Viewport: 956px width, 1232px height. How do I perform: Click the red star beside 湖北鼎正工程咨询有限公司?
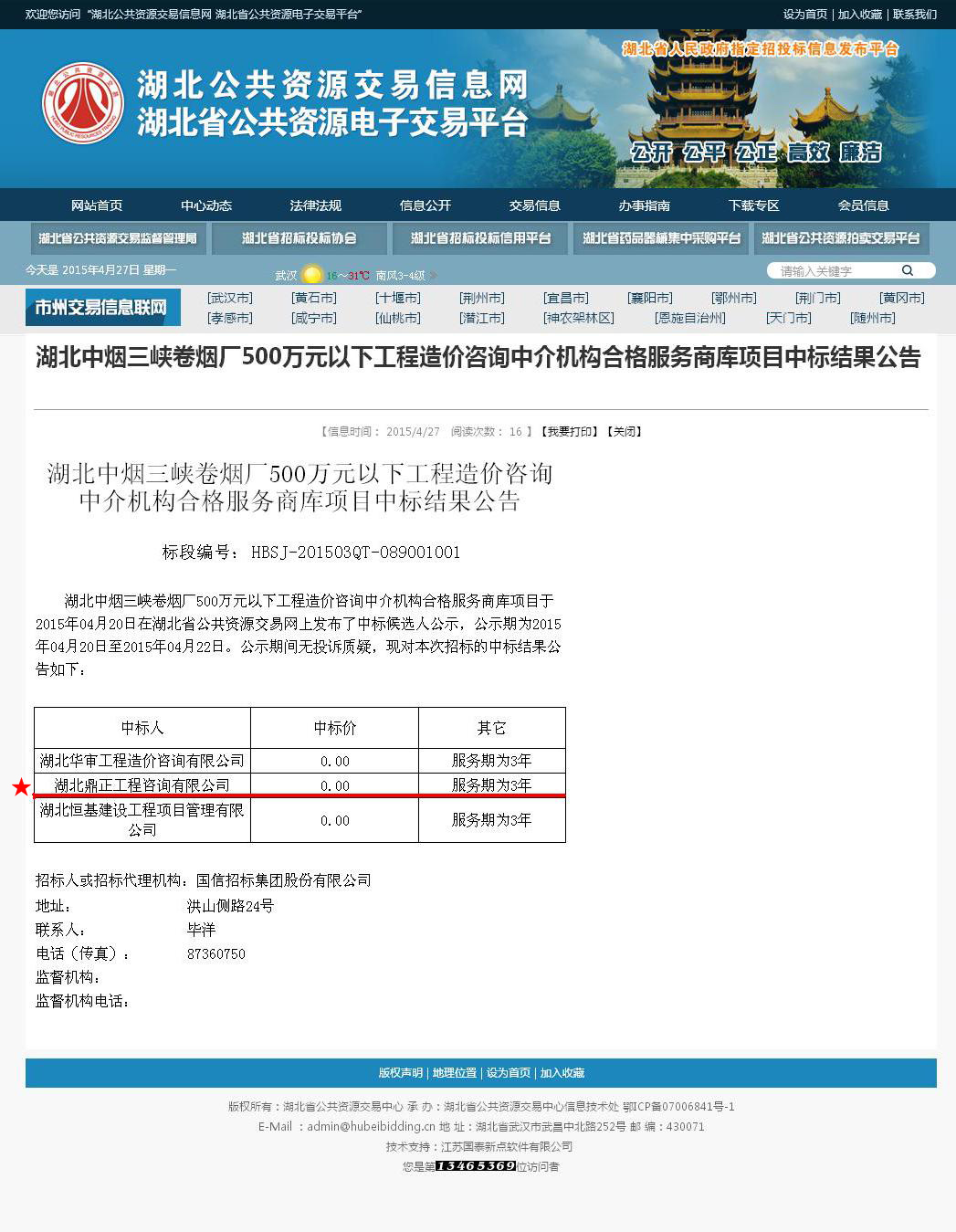click(x=21, y=786)
